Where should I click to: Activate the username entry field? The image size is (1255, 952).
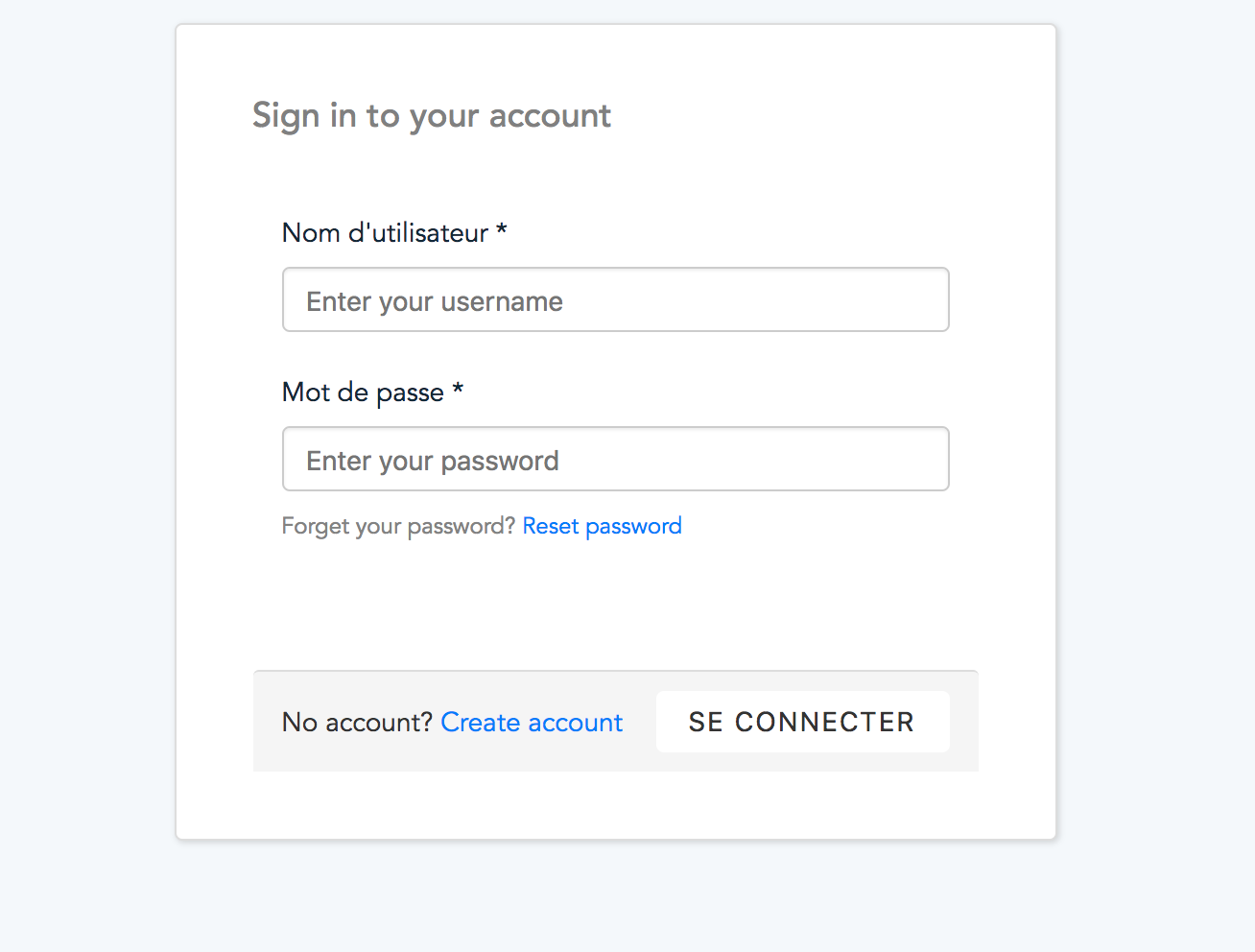tap(615, 299)
